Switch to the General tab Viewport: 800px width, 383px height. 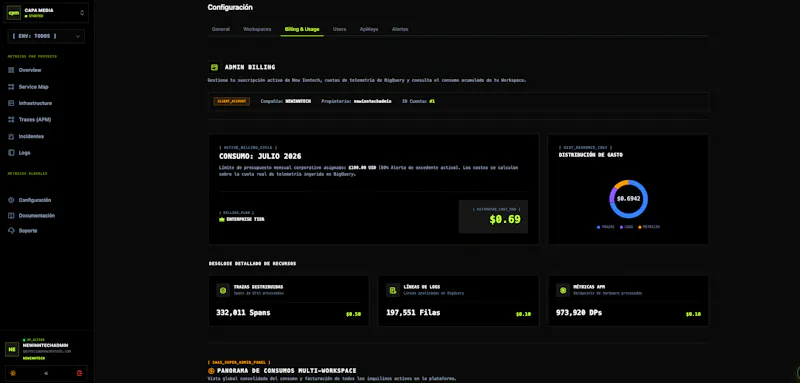click(220, 29)
